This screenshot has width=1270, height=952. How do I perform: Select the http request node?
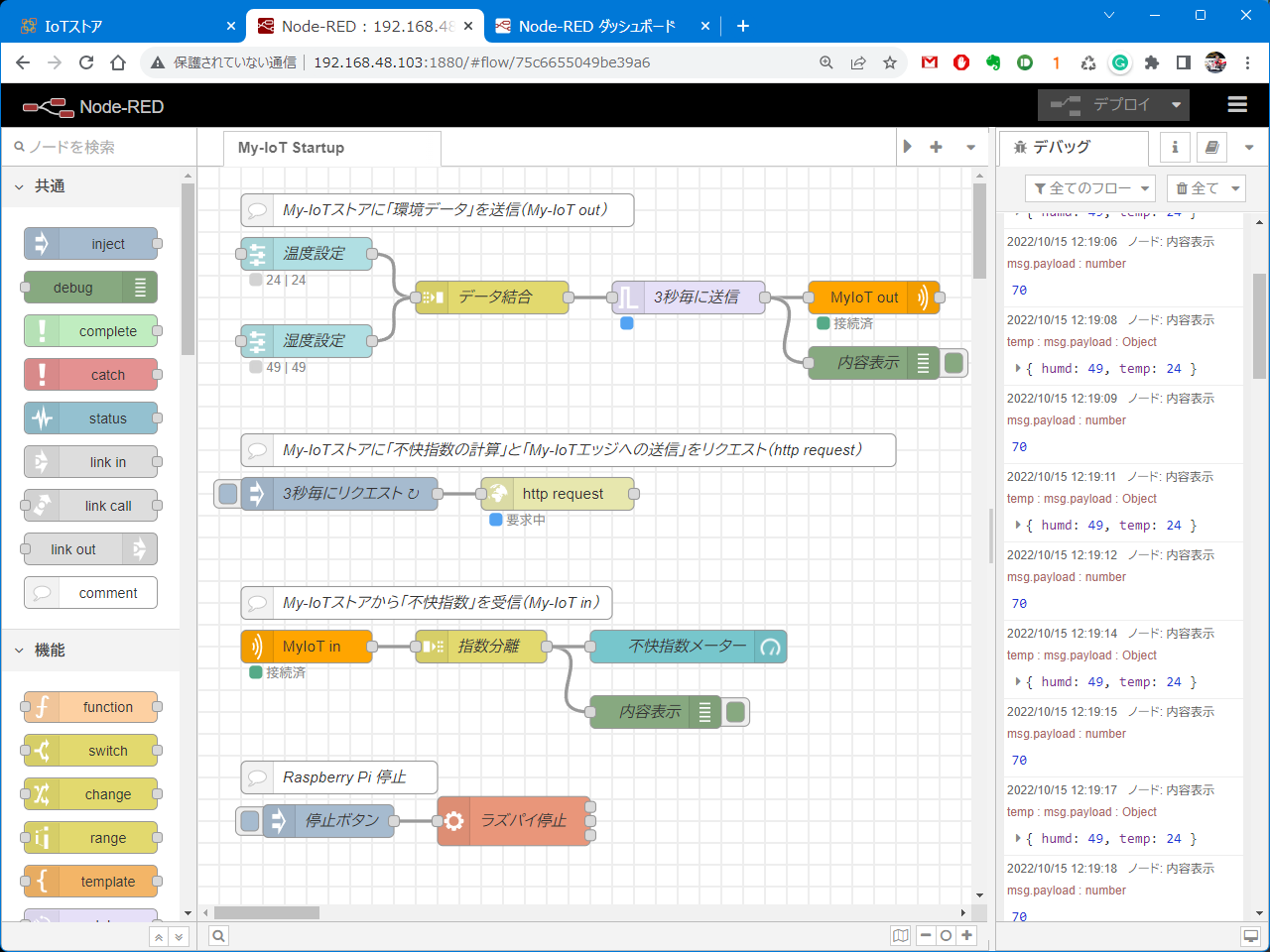(x=557, y=494)
